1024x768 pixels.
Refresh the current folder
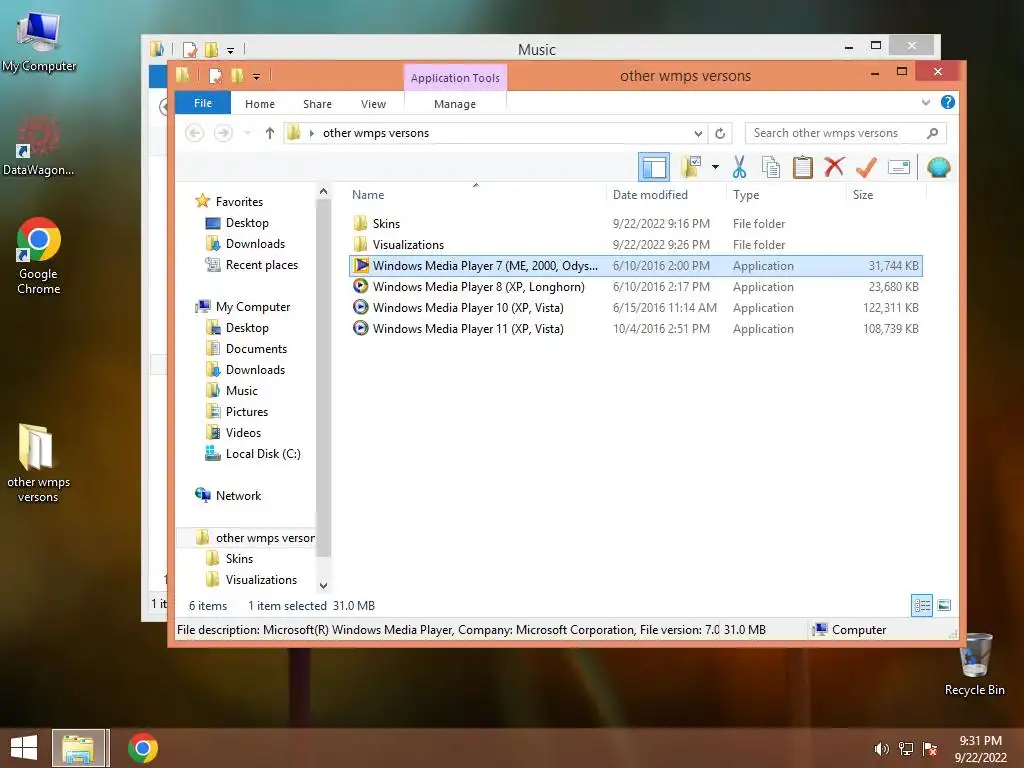pos(720,133)
